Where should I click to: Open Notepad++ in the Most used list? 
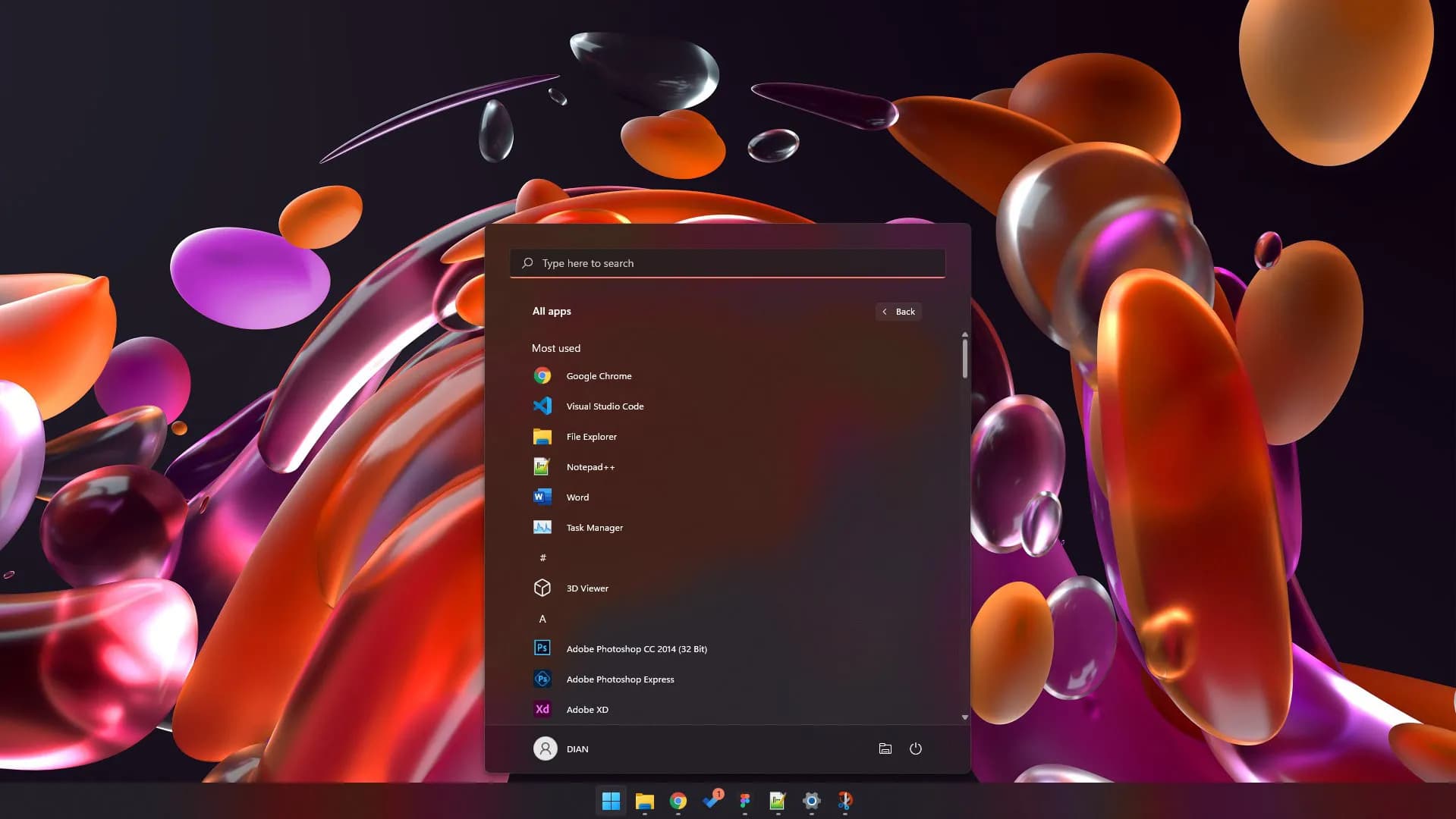(x=590, y=467)
